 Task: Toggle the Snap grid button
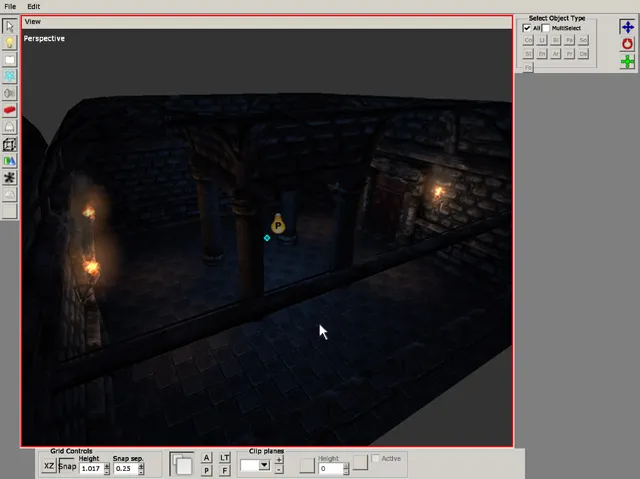coord(66,466)
